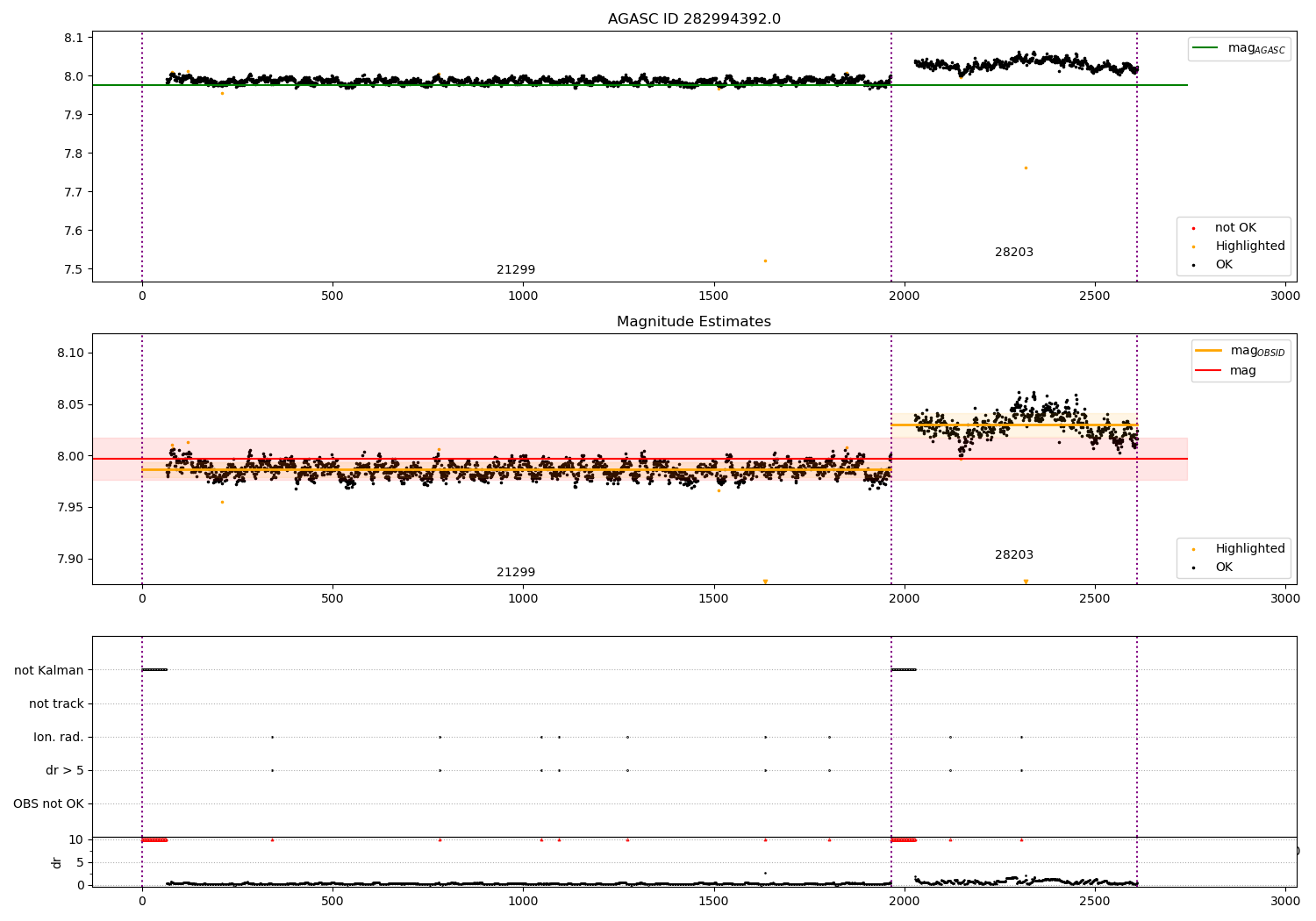The image size is (1316, 921).
Task: Click the Magnitude Estimates plot title
Action: 694,322
